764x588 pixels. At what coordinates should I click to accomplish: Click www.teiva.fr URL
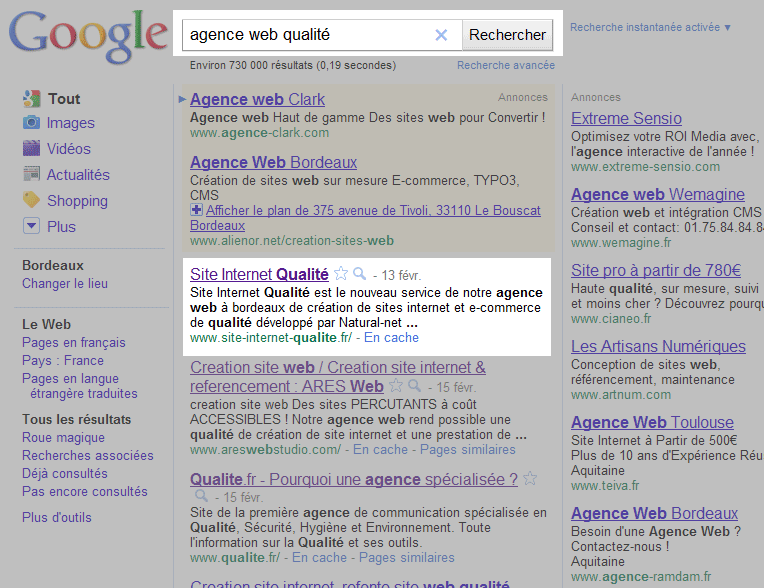605,486
